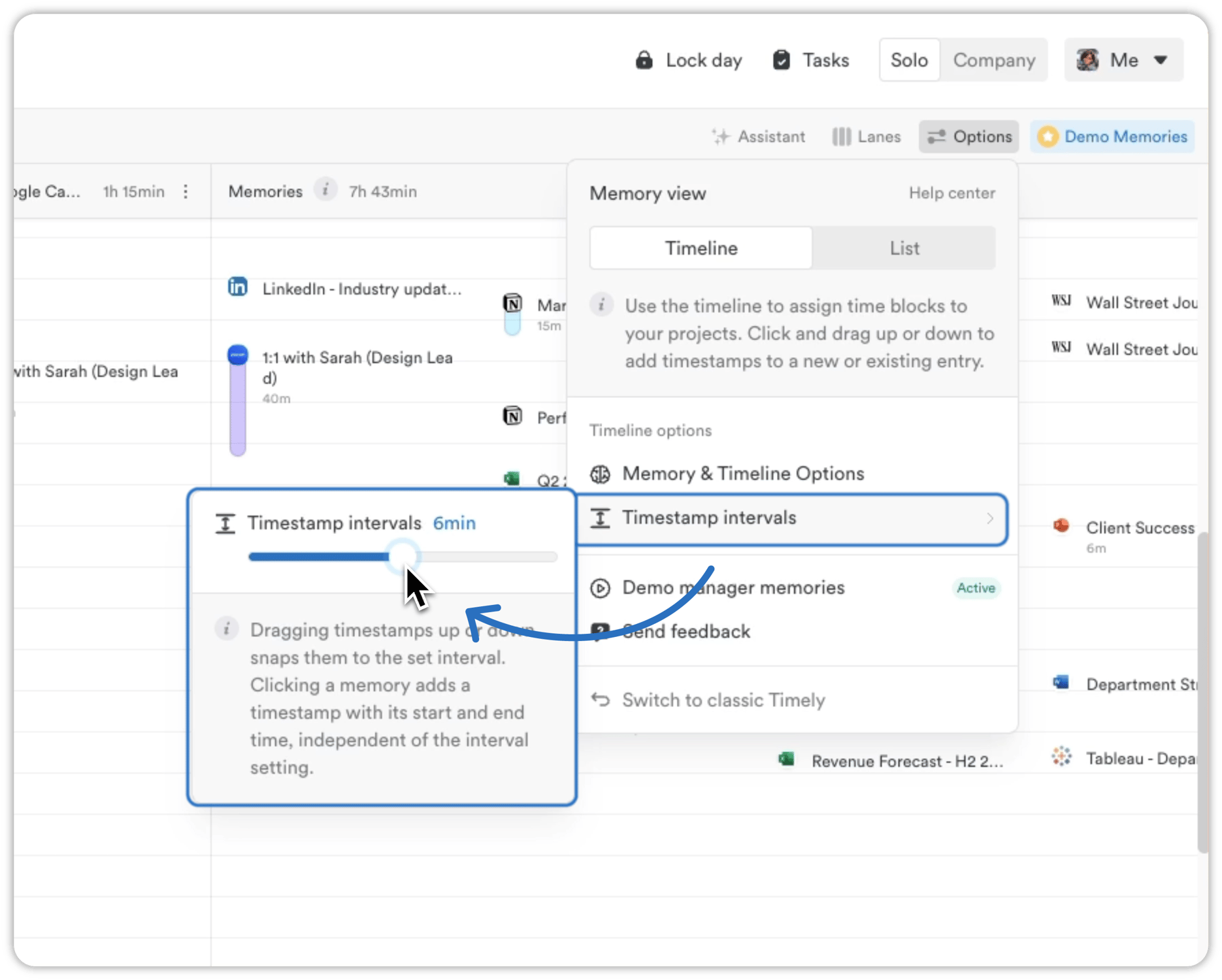Click the Memory & Timeline Options gear icon

(601, 474)
